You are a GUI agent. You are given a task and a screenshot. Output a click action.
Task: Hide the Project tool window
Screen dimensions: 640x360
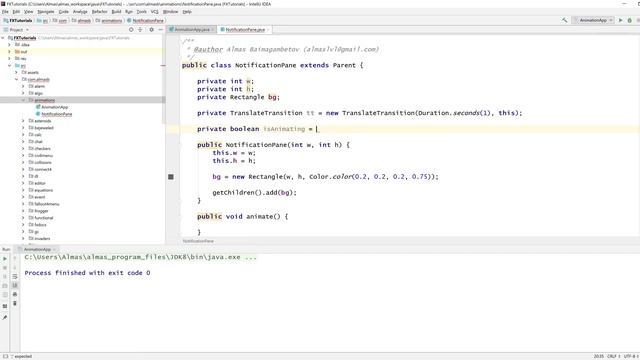click(x=160, y=29)
